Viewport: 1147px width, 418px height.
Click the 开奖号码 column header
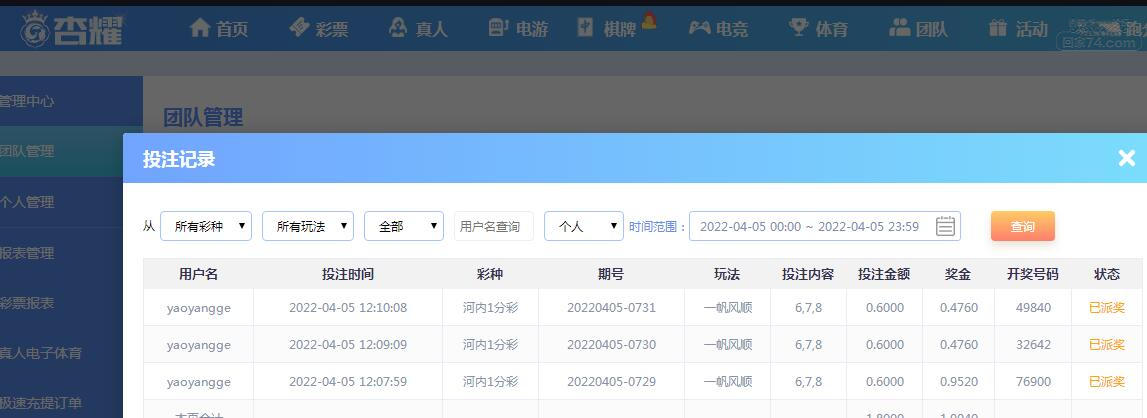click(x=1032, y=274)
